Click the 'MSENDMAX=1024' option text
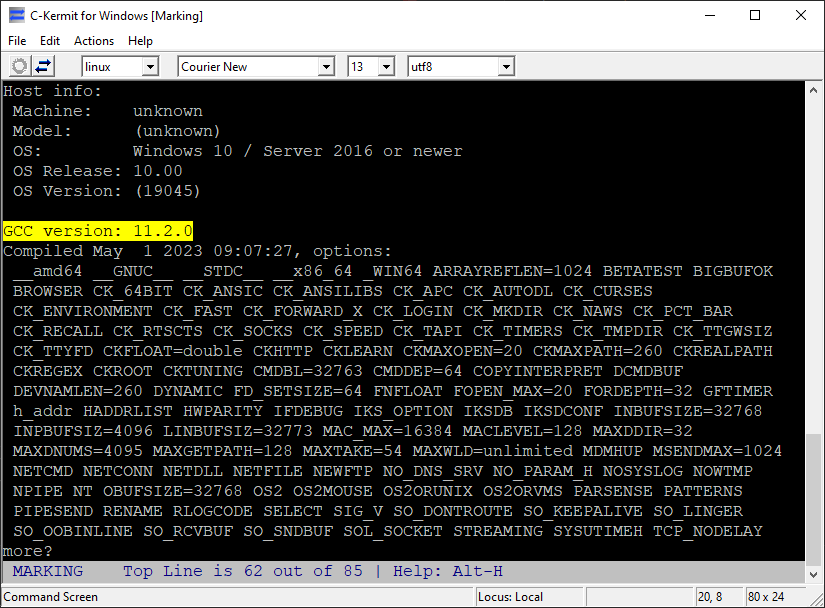 click(x=717, y=451)
